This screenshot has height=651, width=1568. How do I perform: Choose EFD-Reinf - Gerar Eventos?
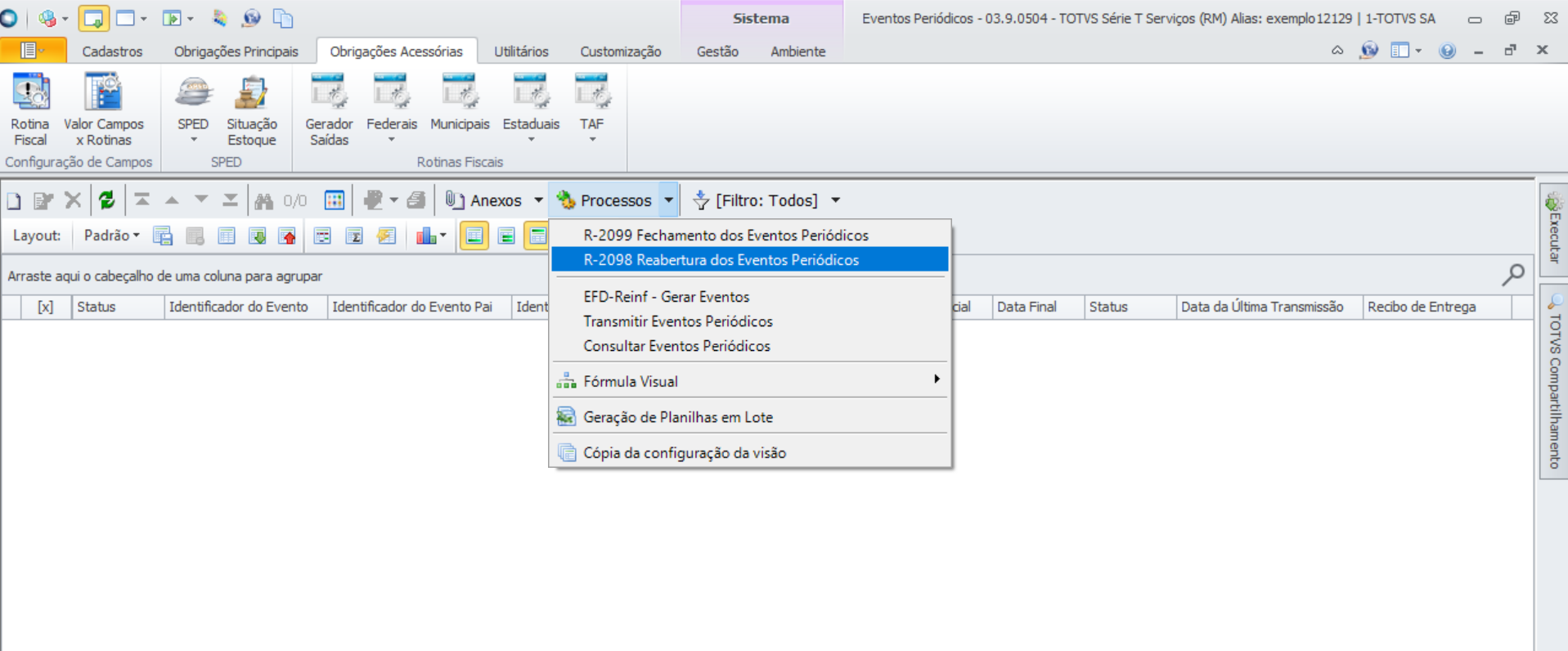click(x=750, y=297)
